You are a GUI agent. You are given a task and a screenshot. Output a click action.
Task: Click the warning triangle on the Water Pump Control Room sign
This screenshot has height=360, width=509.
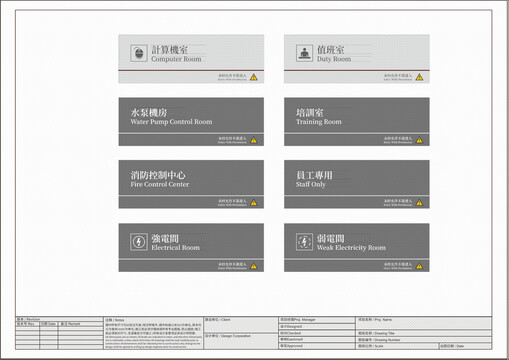(x=254, y=140)
